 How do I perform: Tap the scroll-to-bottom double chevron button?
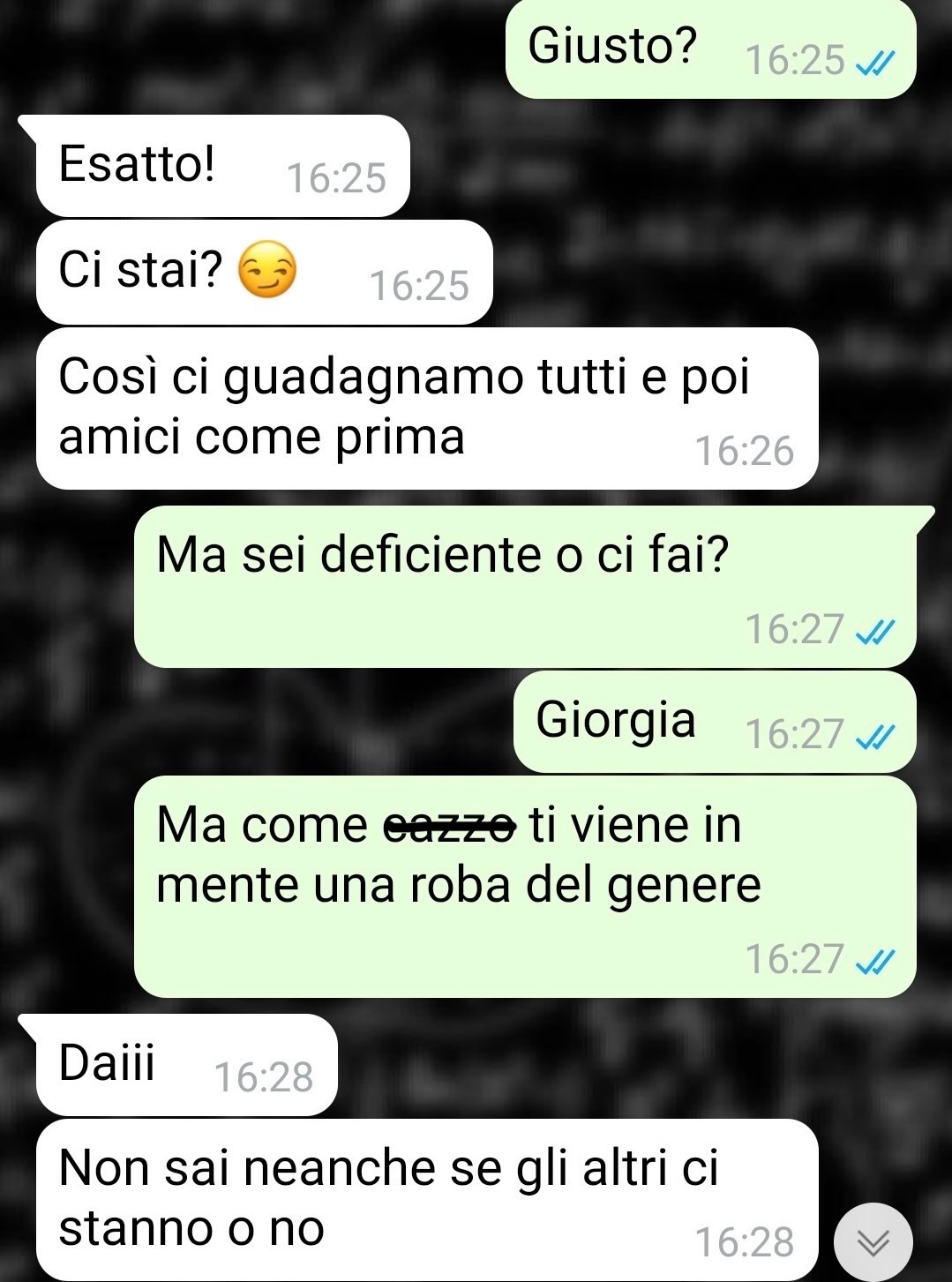(x=873, y=1242)
